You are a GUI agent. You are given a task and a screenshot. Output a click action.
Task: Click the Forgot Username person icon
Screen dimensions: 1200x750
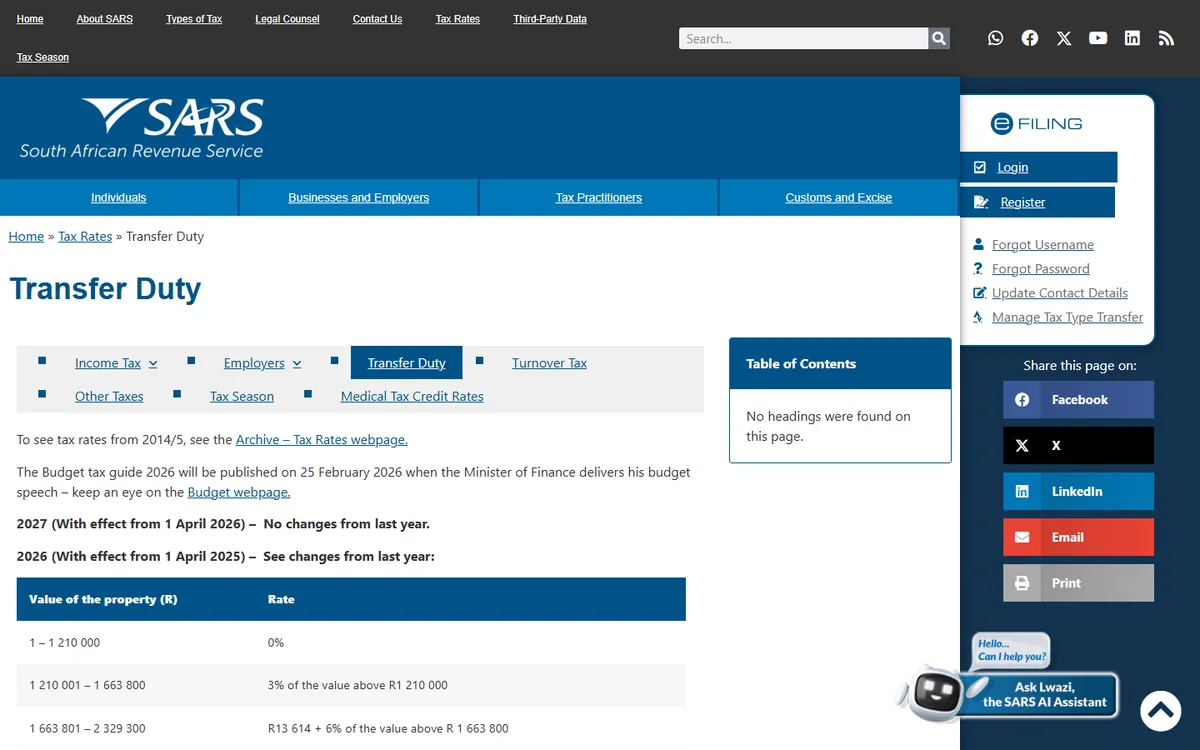(x=979, y=244)
